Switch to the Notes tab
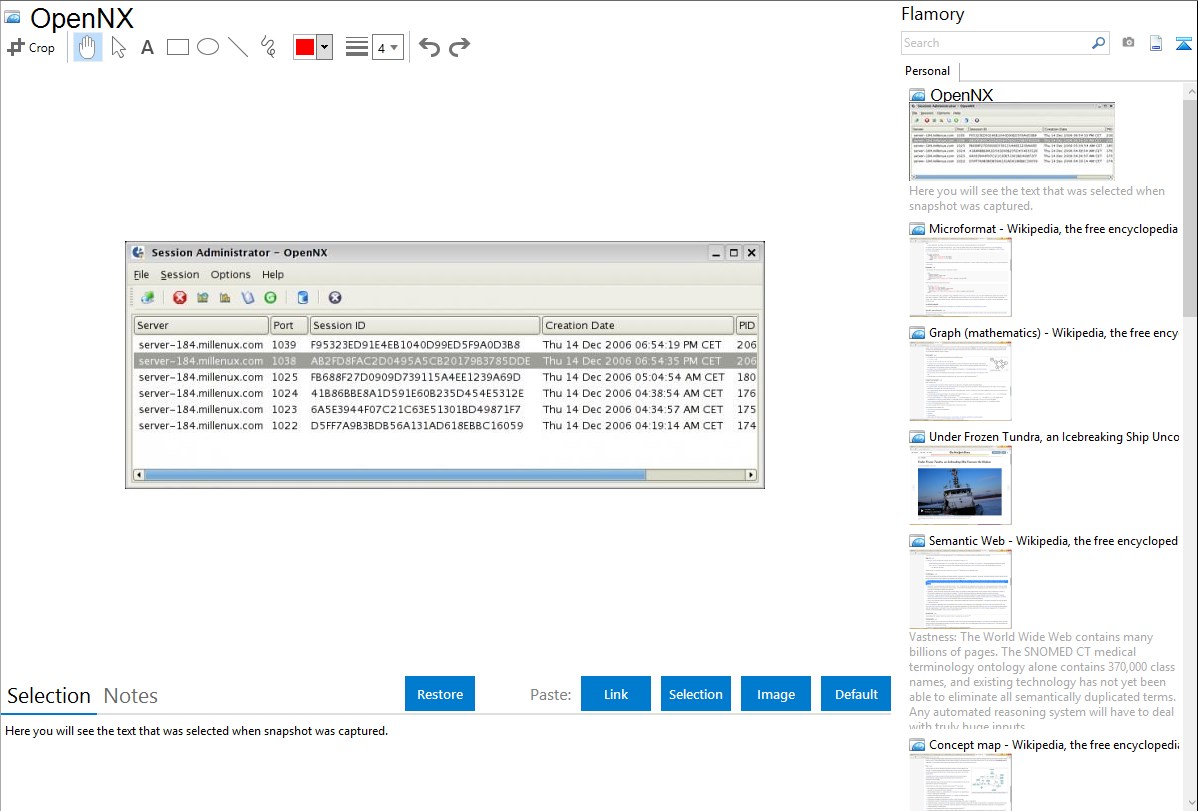The image size is (1198, 811). (131, 696)
